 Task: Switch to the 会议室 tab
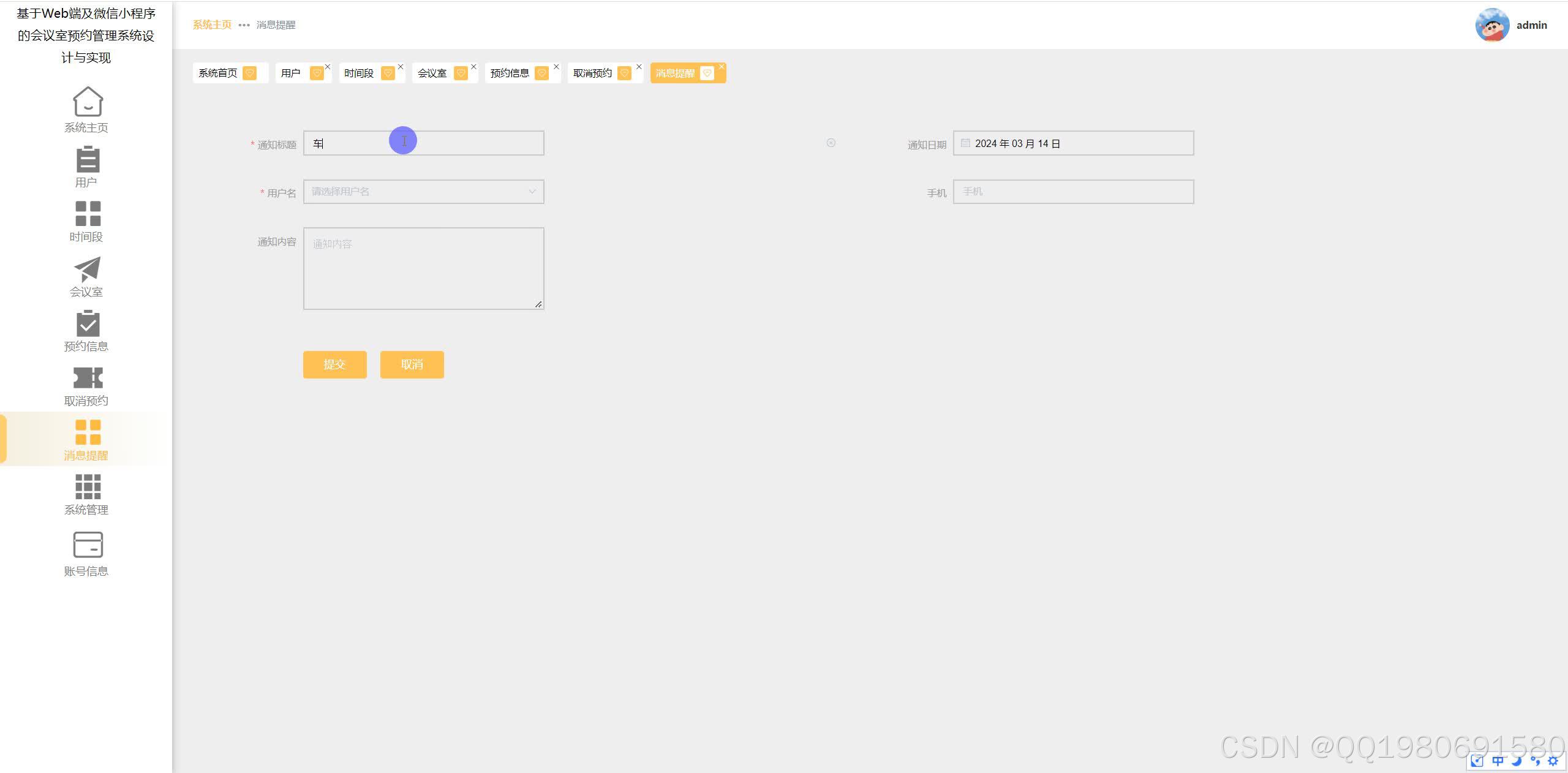point(432,74)
